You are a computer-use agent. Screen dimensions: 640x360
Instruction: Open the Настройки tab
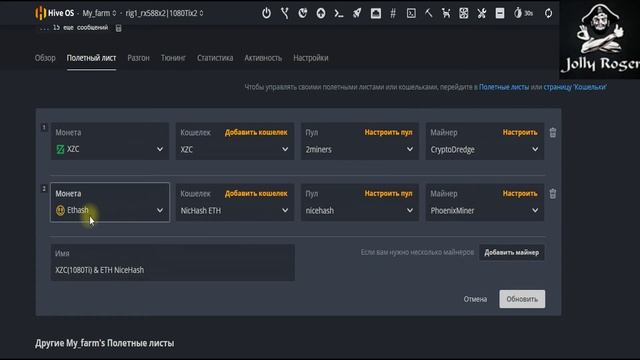tap(311, 58)
